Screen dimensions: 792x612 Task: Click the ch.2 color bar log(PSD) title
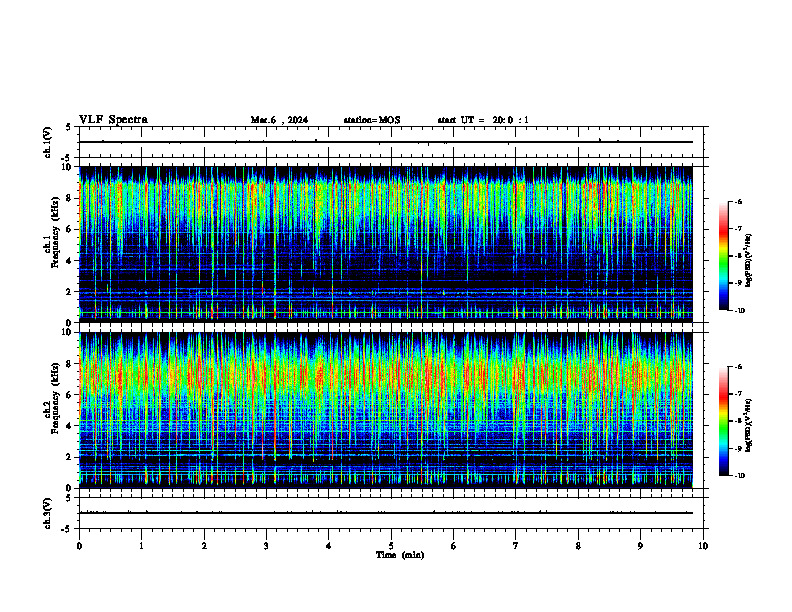pyautogui.click(x=749, y=426)
